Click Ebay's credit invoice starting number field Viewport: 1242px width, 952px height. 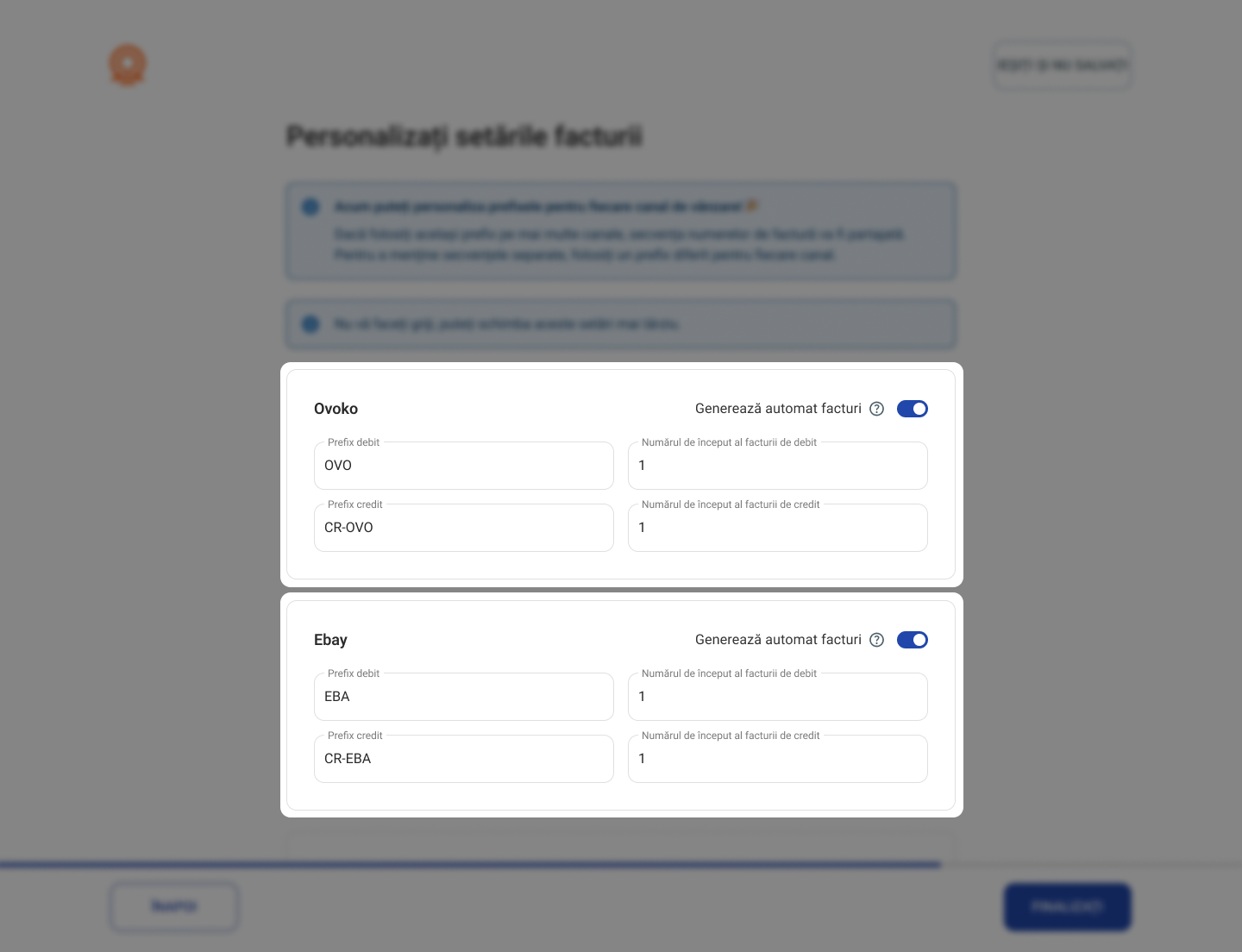point(778,759)
